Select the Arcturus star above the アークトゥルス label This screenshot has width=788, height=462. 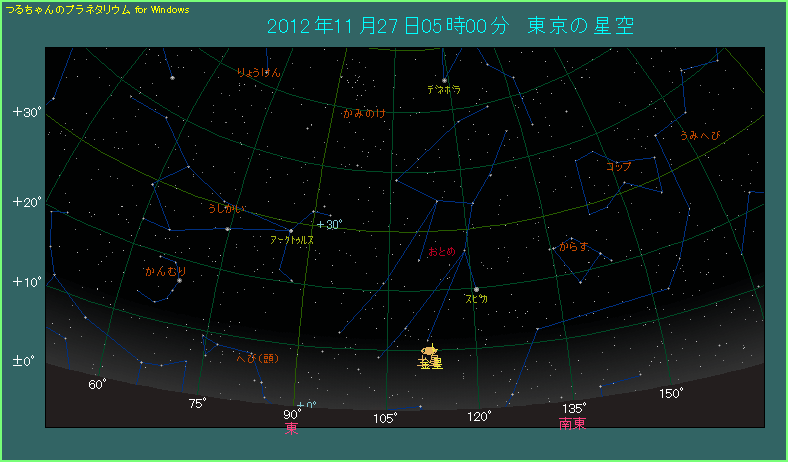291,231
